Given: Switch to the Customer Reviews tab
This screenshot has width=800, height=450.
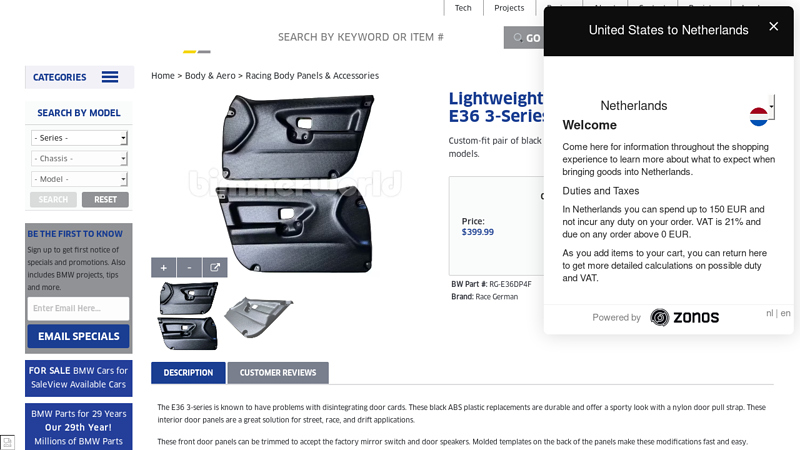Looking at the screenshot, I should [278, 373].
